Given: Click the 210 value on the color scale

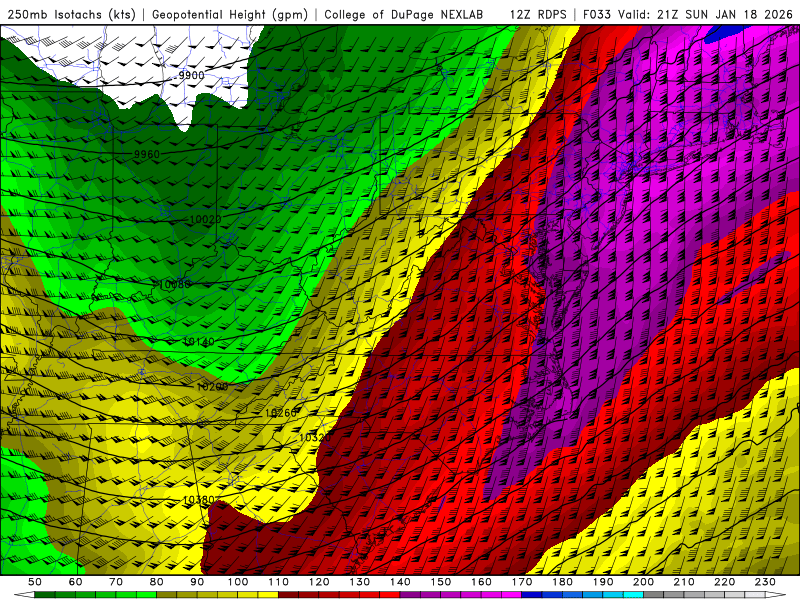Looking at the screenshot, I should pos(684,582).
